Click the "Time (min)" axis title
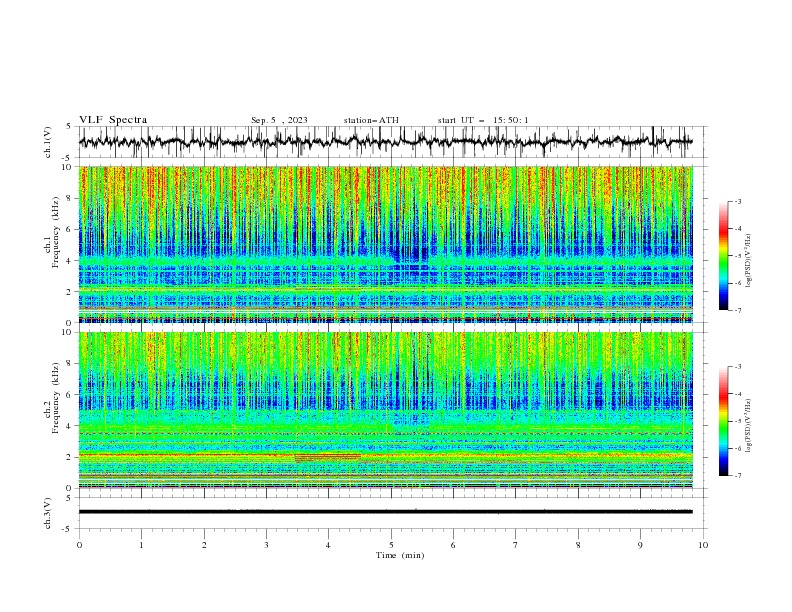Image resolution: width=792 pixels, height=612 pixels. coord(400,555)
